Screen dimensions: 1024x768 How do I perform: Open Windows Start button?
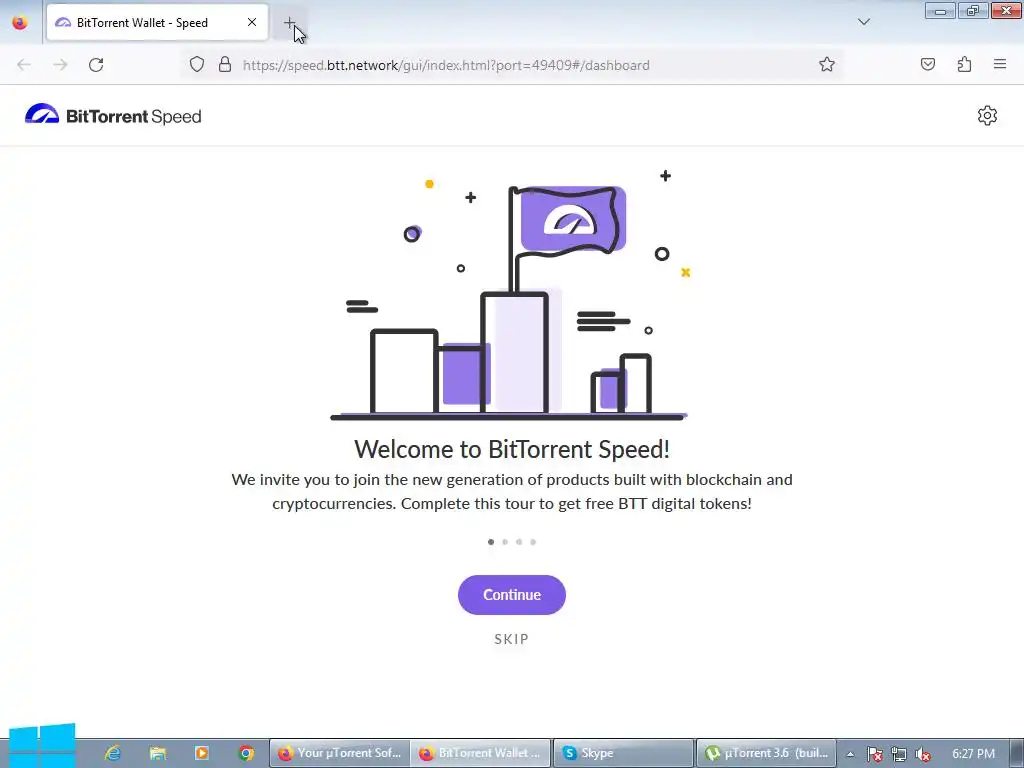(x=42, y=746)
